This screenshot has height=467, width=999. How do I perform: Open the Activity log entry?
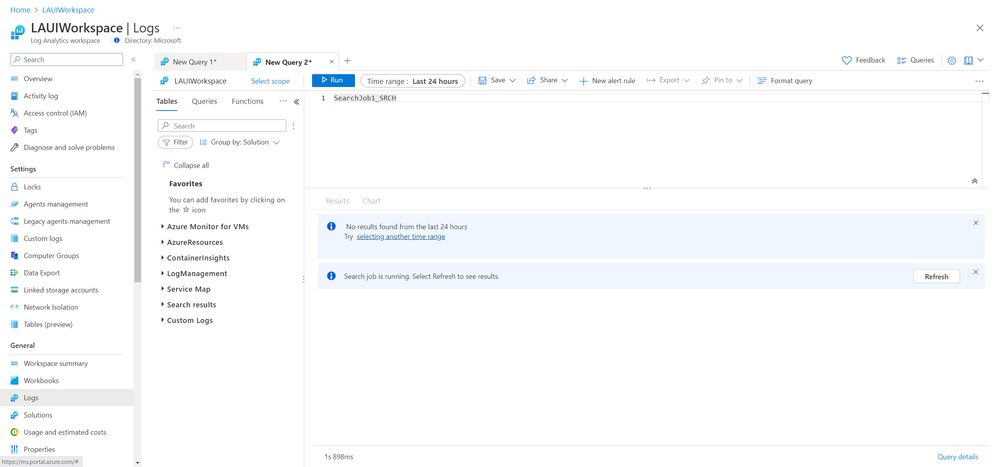point(41,96)
